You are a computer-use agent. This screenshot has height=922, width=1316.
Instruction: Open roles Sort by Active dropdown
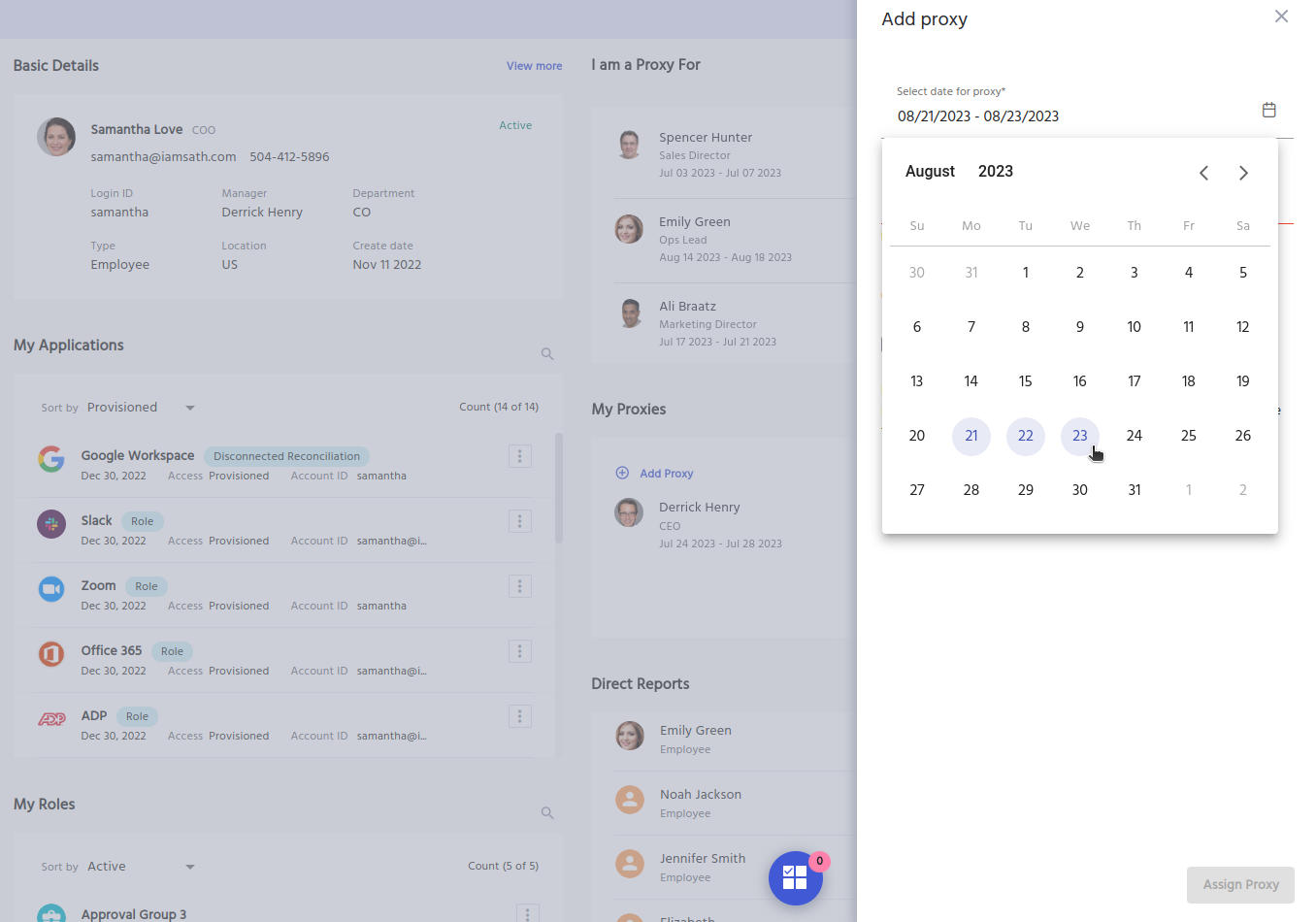coord(141,867)
